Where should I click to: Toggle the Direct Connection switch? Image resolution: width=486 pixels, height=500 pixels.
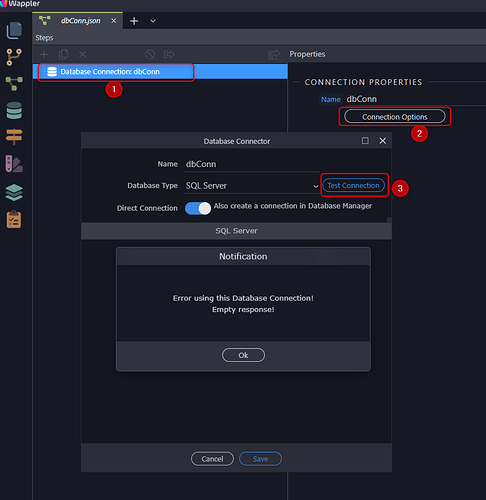(198, 208)
